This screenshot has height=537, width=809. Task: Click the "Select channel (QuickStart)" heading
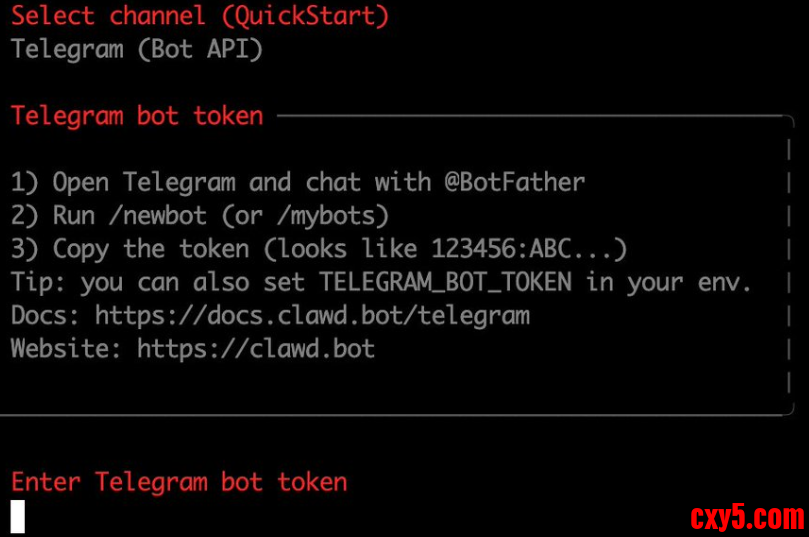coord(200,16)
